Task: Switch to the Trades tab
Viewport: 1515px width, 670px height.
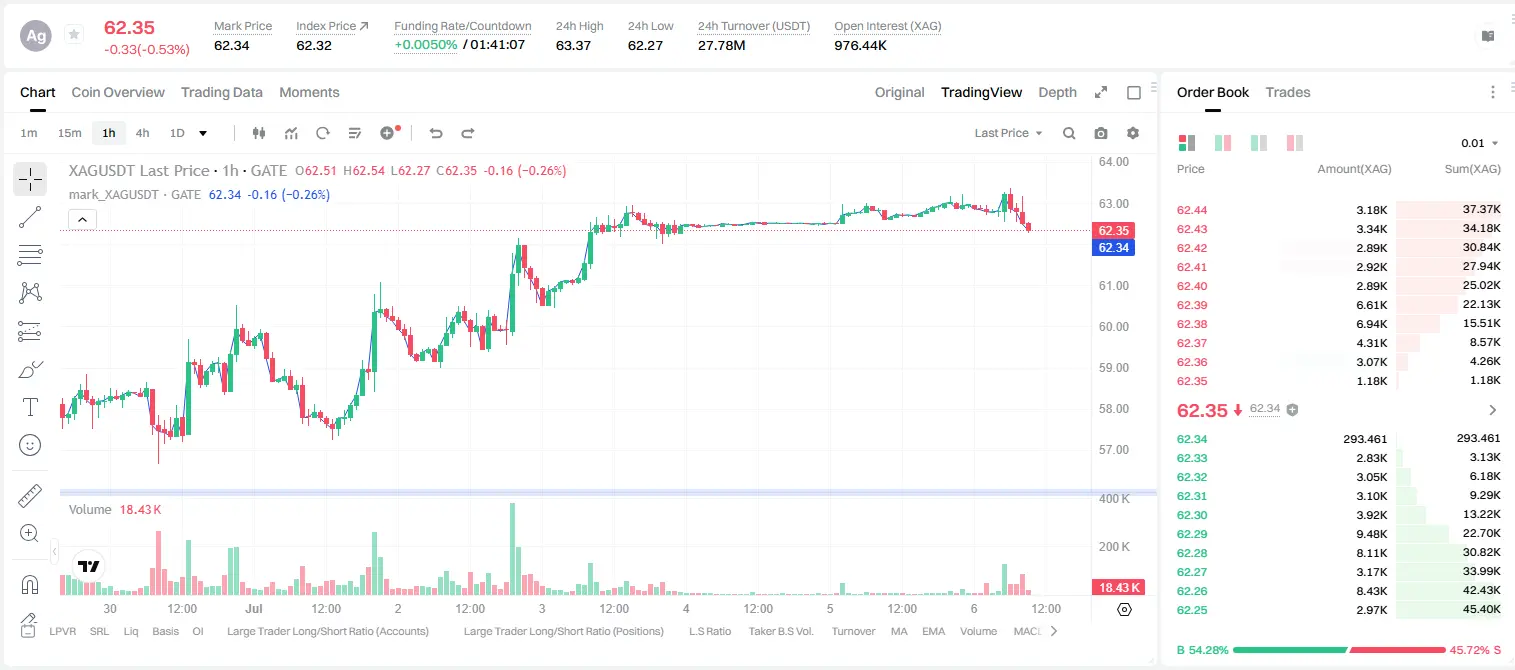Action: [x=1288, y=92]
